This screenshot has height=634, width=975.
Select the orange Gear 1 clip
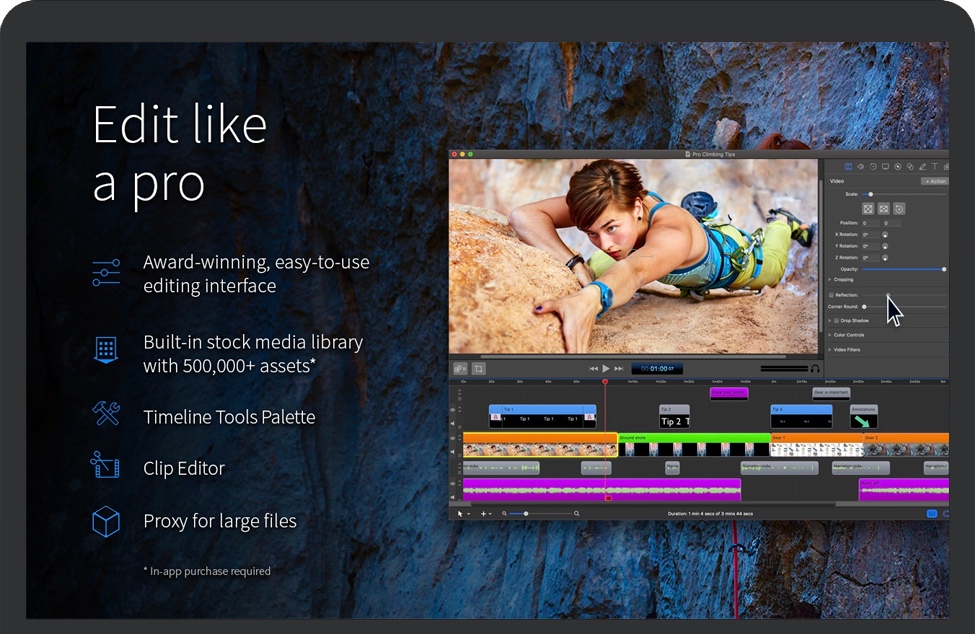[816, 445]
